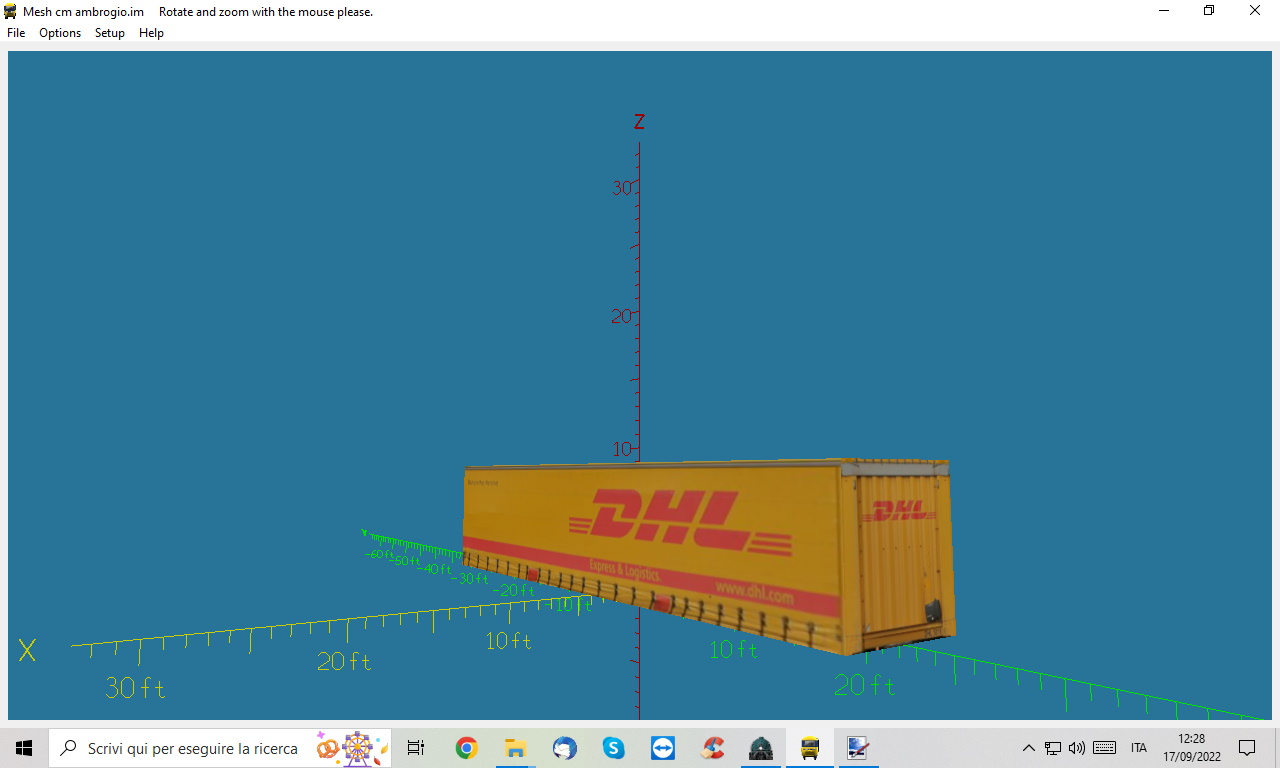This screenshot has height=768, width=1280.
Task: Click the red Z axis label
Action: pos(639,122)
